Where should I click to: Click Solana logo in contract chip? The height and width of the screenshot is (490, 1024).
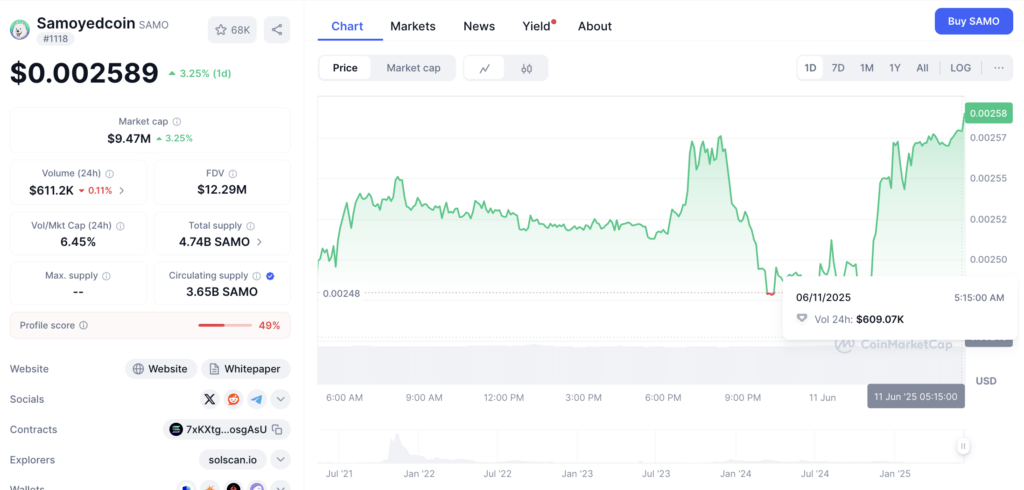[x=176, y=429]
